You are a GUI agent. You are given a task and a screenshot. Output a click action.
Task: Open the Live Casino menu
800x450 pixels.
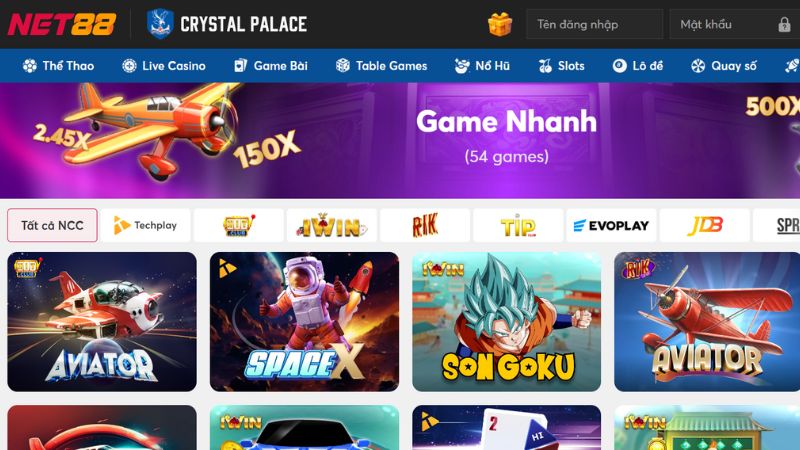click(164, 66)
